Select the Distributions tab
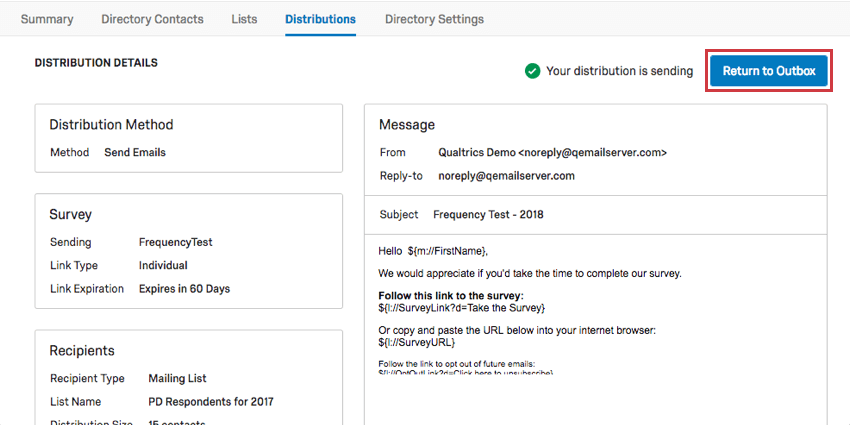Screen dimensions: 850x425 [x=320, y=19]
